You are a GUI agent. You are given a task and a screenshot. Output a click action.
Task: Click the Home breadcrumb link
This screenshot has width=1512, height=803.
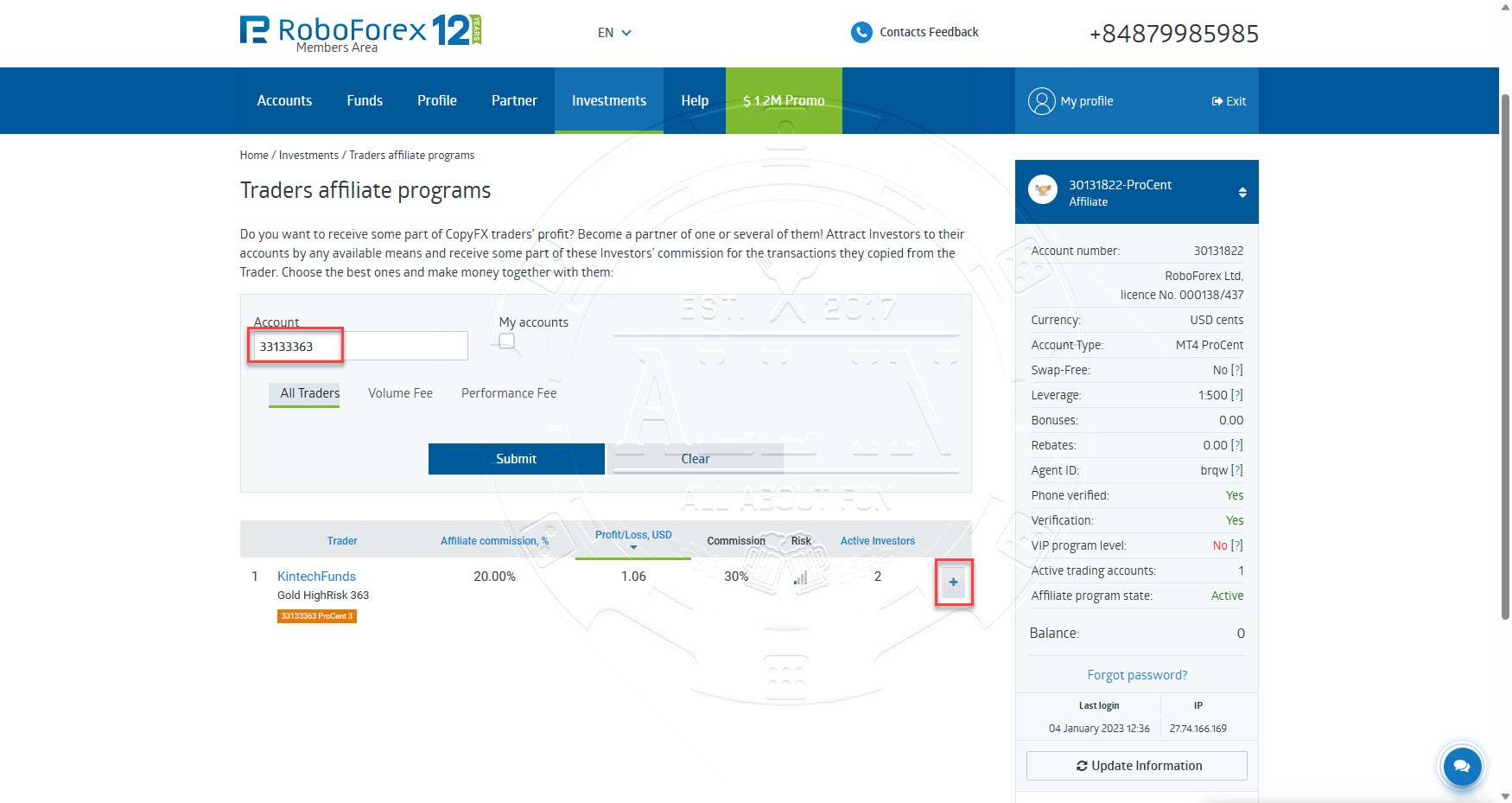[x=254, y=156]
